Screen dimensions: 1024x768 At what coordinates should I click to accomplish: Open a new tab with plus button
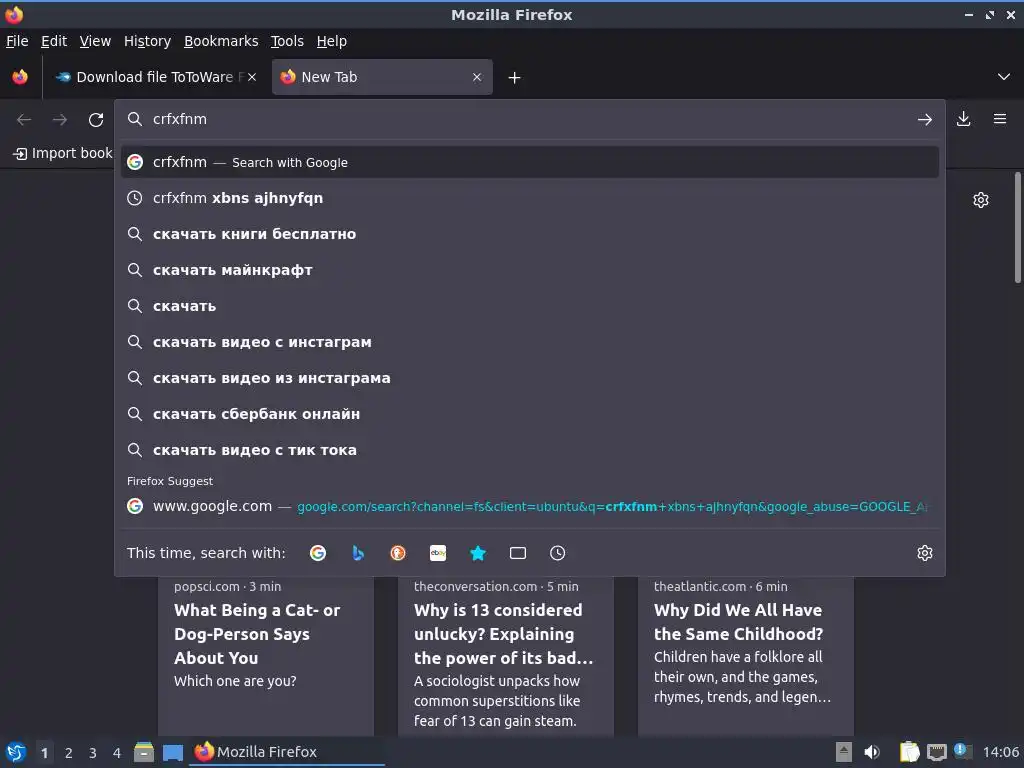(515, 78)
